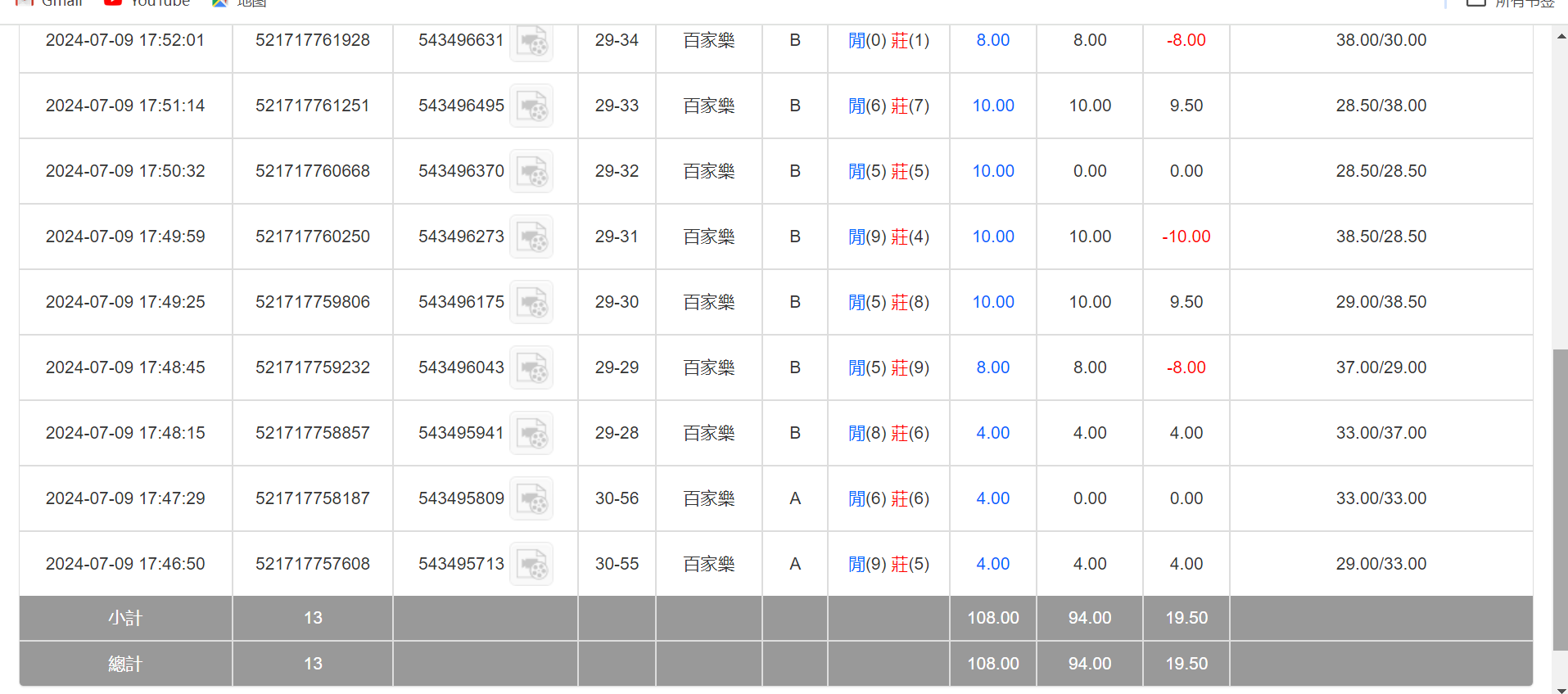Open video replay icon for round 543496631
This screenshot has width=1568, height=694.
[531, 42]
